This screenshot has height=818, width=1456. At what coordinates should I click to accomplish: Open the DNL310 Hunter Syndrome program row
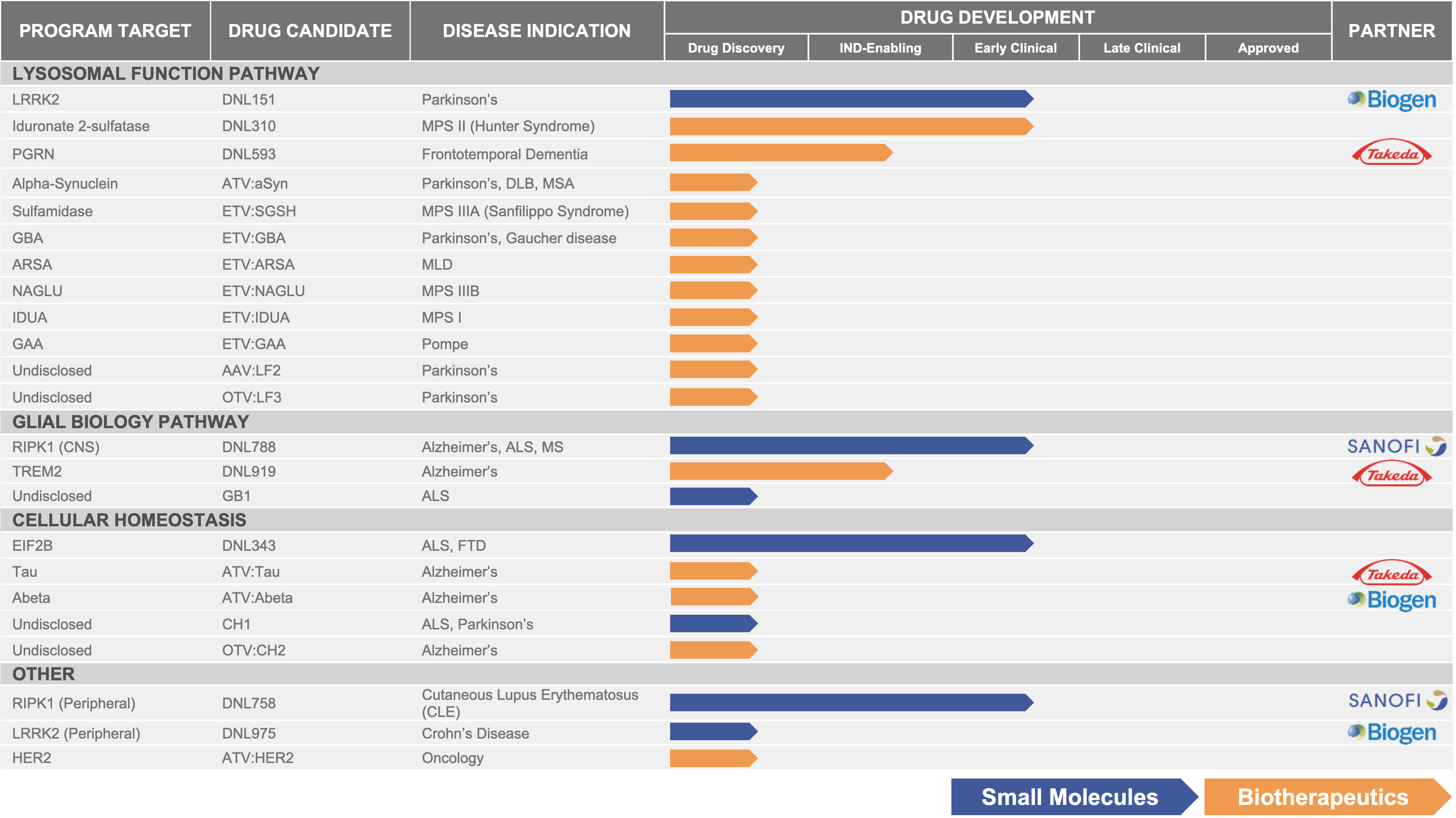click(509, 127)
